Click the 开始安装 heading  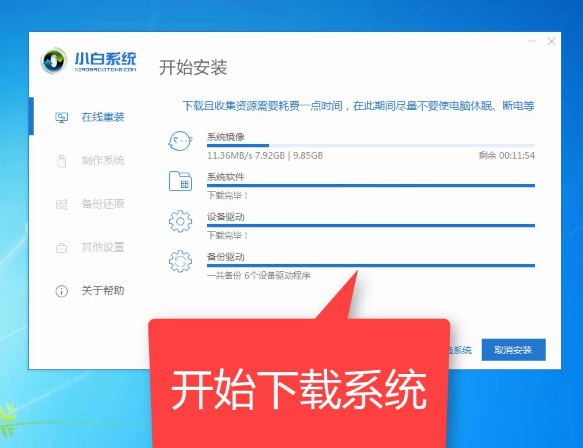193,68
